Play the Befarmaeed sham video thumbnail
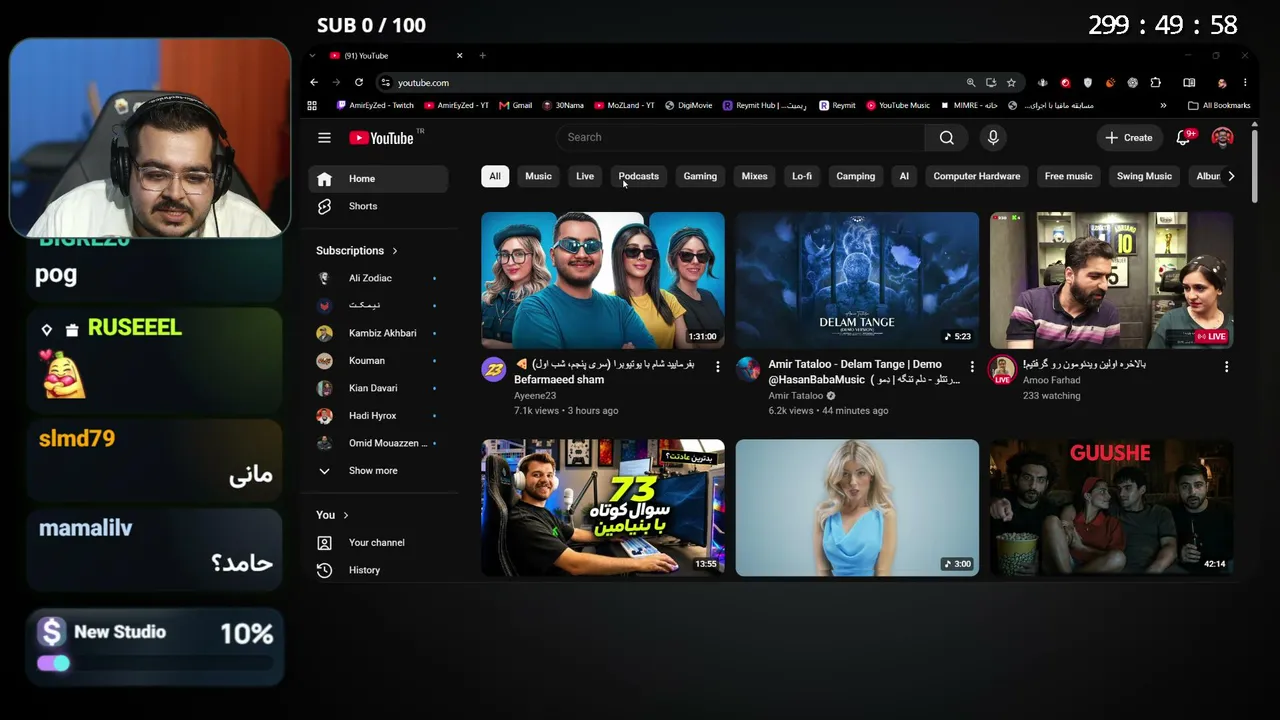This screenshot has height=720, width=1280. (x=603, y=280)
